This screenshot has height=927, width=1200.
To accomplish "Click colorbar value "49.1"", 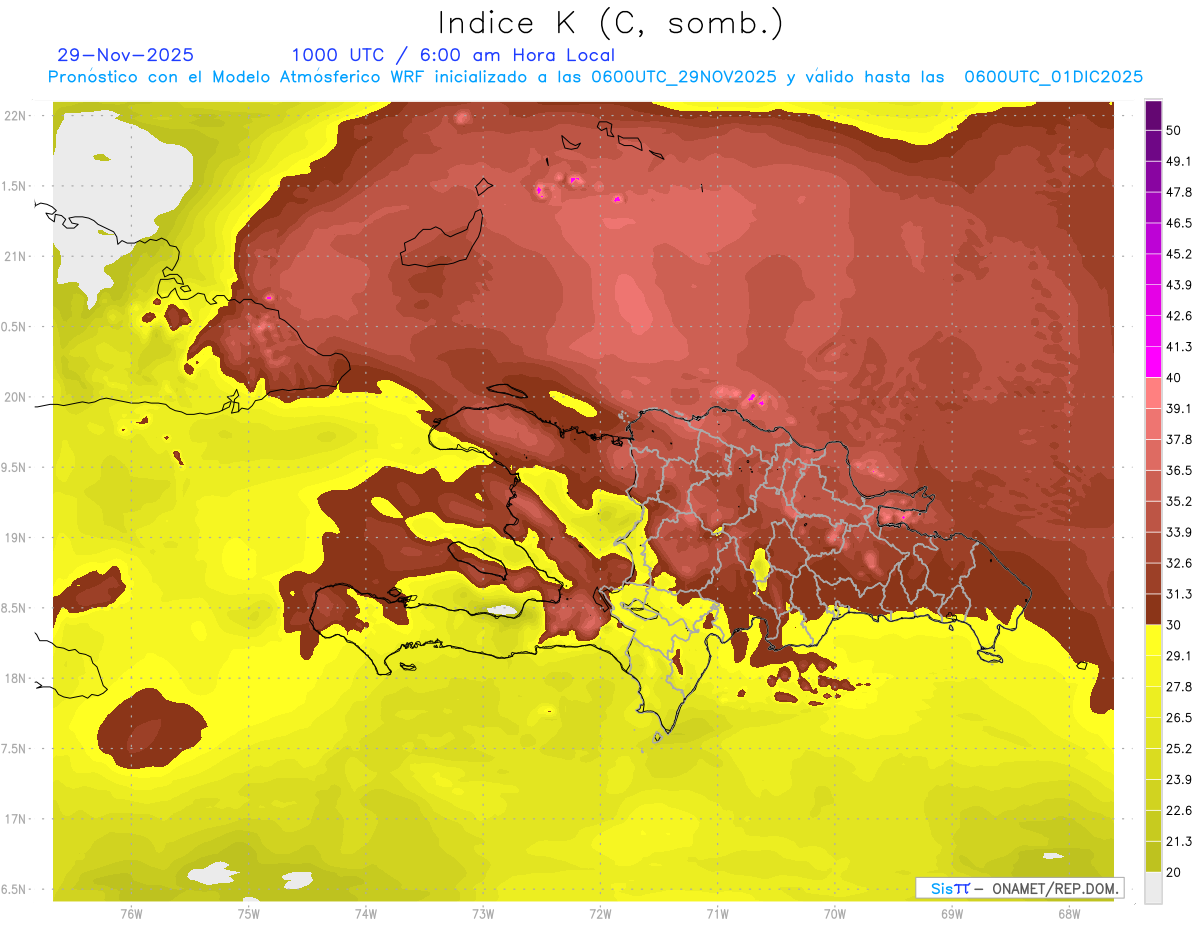I will pos(1179,161).
